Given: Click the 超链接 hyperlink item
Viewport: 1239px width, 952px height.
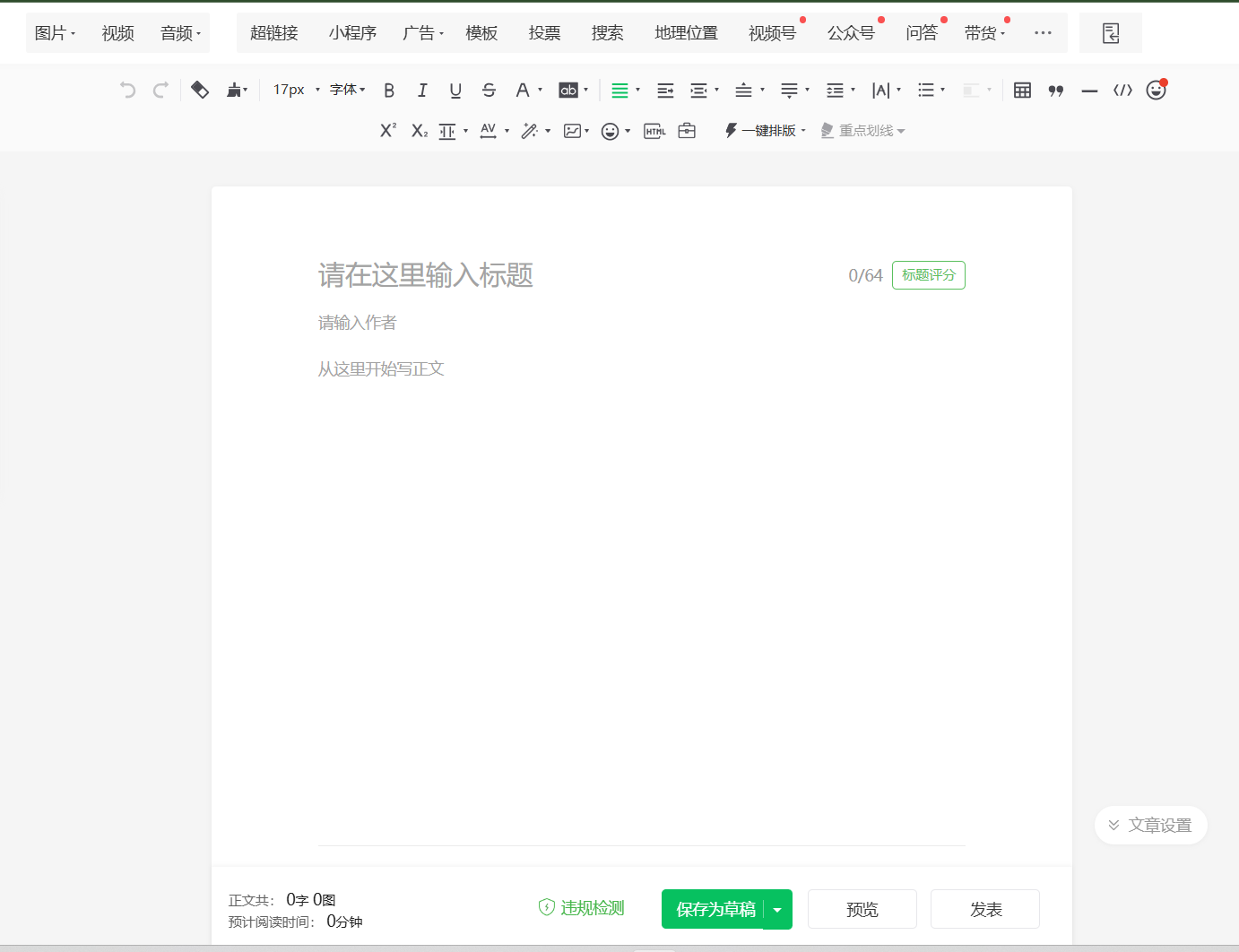Looking at the screenshot, I should coord(273,33).
